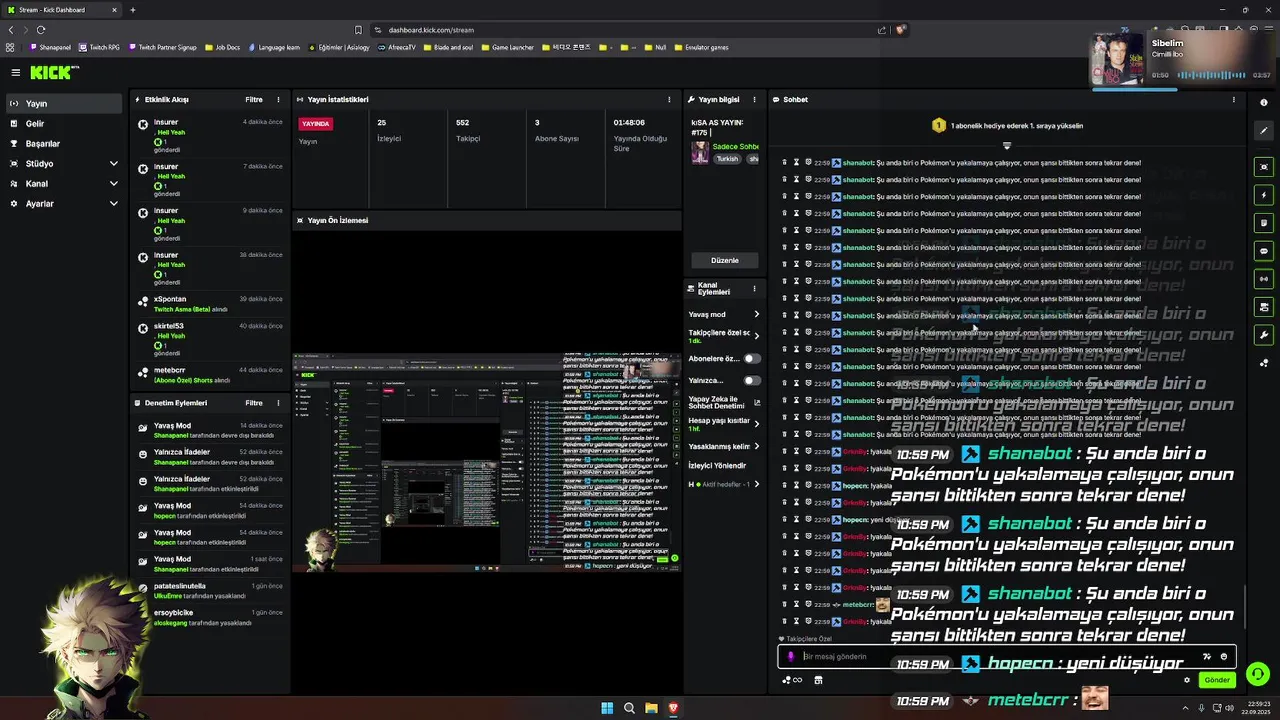Viewport: 1280px width, 720px height.
Task: Go to the Gelir sidebar page
Action: coord(64,123)
